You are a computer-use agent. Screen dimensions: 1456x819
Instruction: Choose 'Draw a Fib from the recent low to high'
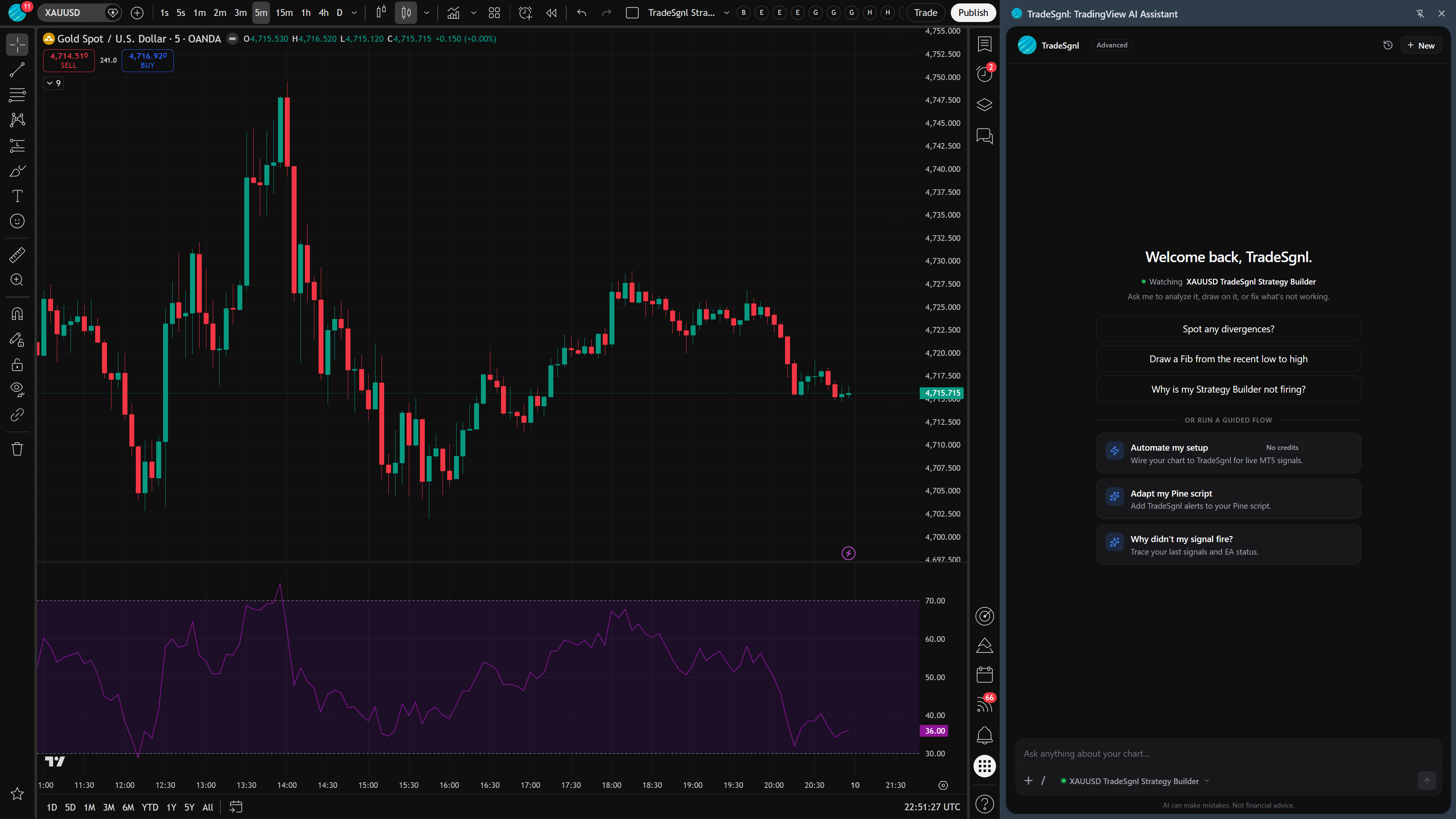pyautogui.click(x=1228, y=359)
